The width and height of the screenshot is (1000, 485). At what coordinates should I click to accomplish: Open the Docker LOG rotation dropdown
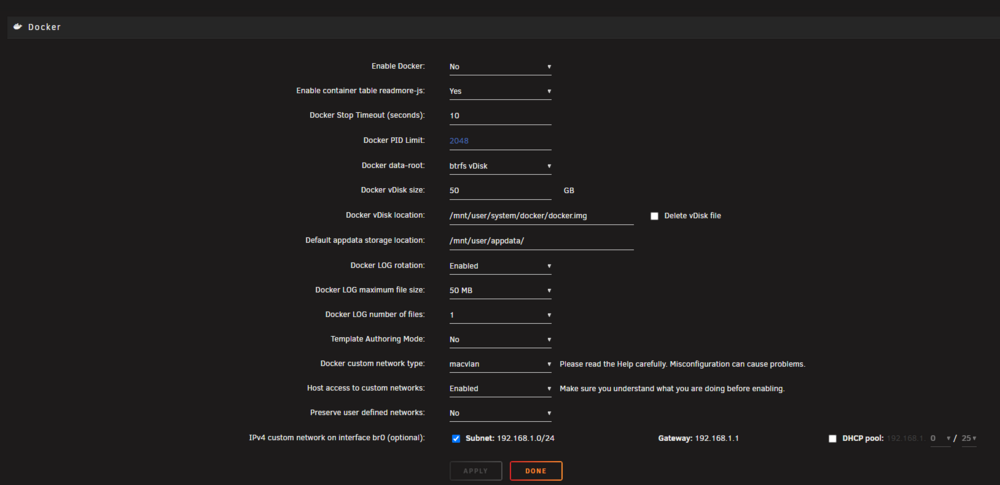click(500, 265)
